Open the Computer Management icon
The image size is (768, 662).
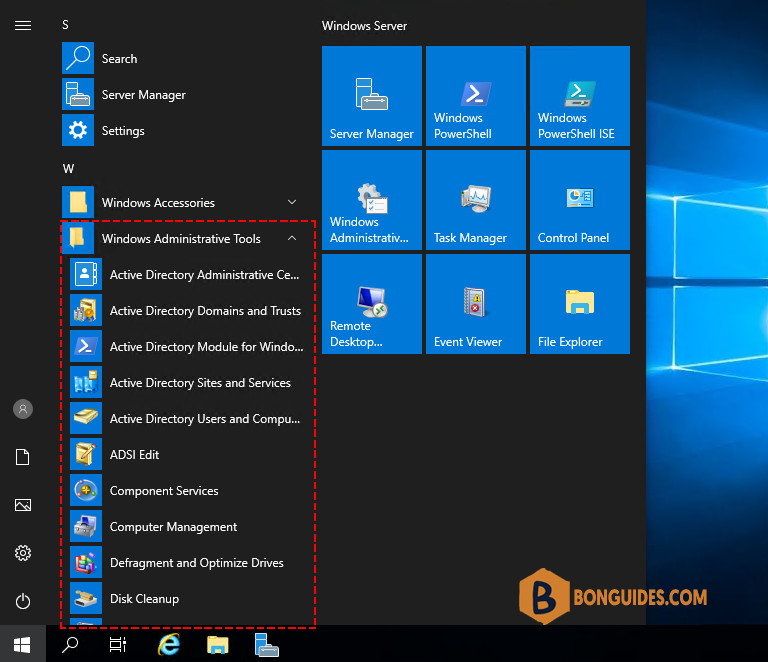86,526
